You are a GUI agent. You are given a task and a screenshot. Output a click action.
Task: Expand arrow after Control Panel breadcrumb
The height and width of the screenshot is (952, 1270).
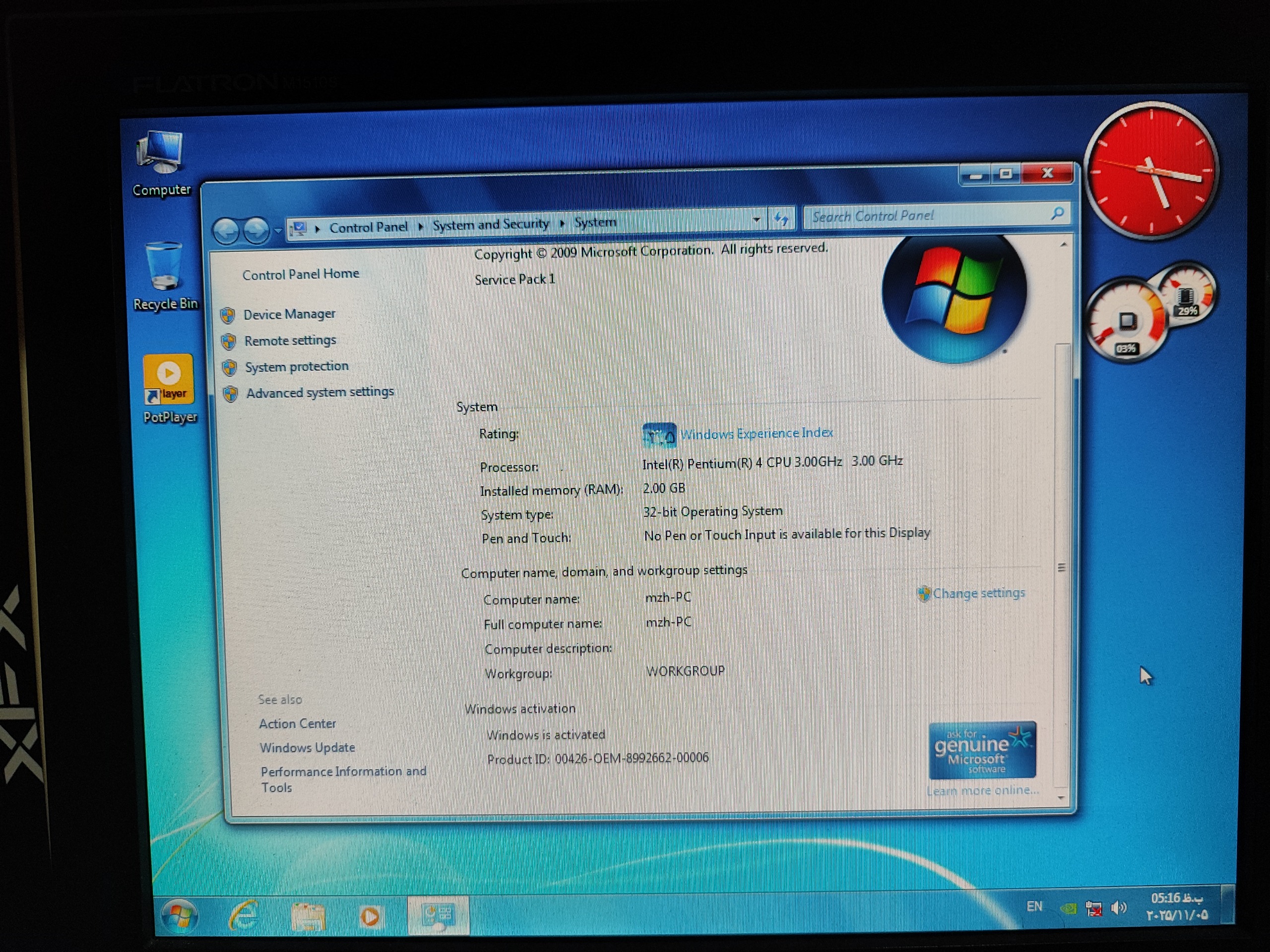coord(420,227)
